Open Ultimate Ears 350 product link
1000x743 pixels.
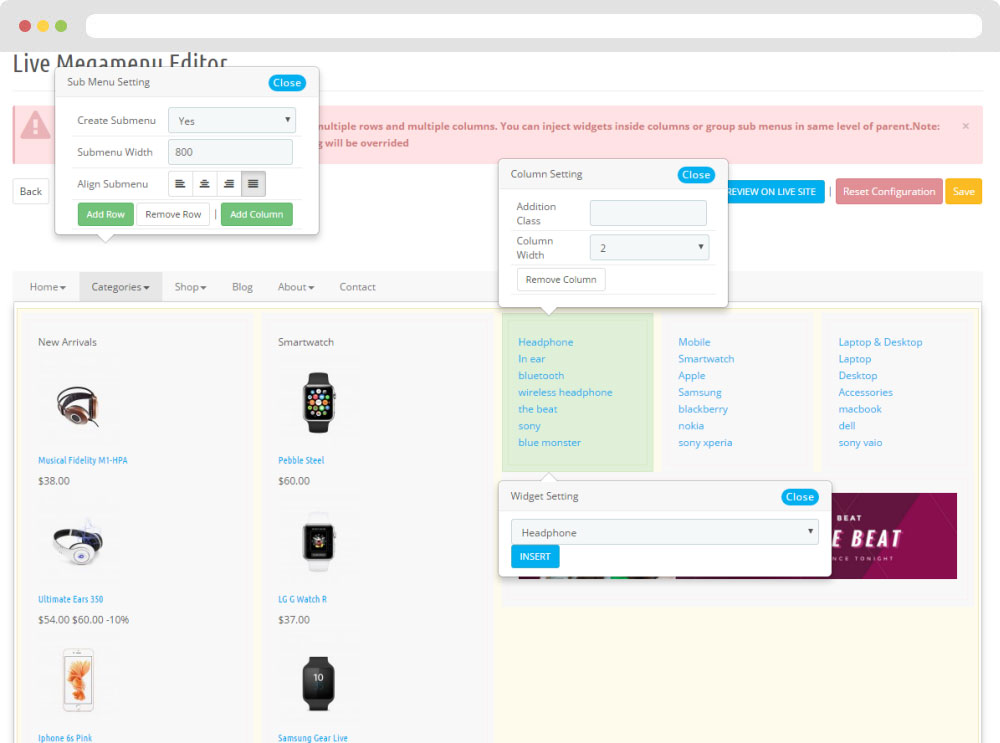(71, 600)
